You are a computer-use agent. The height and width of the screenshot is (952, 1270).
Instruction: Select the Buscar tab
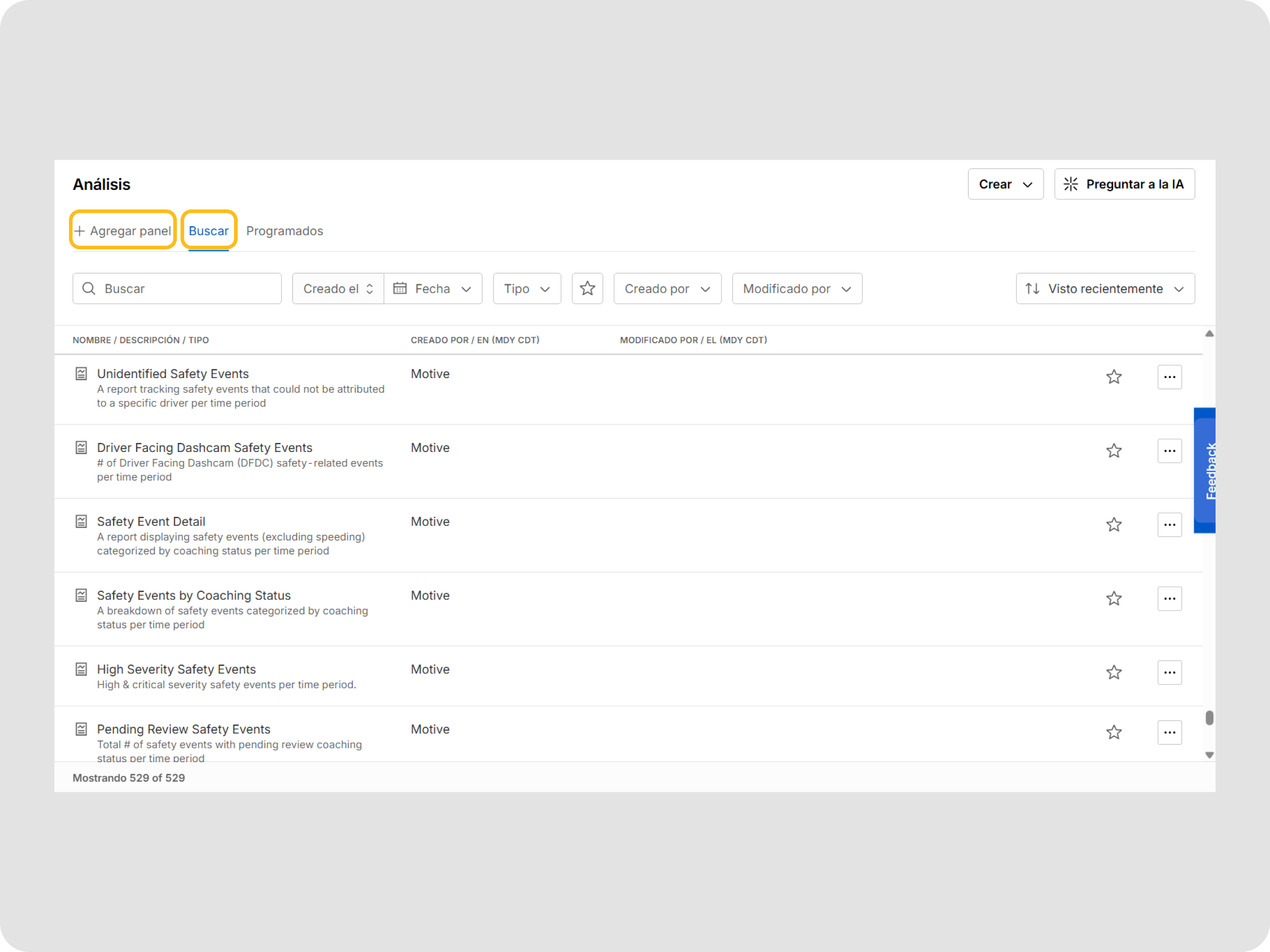point(208,231)
